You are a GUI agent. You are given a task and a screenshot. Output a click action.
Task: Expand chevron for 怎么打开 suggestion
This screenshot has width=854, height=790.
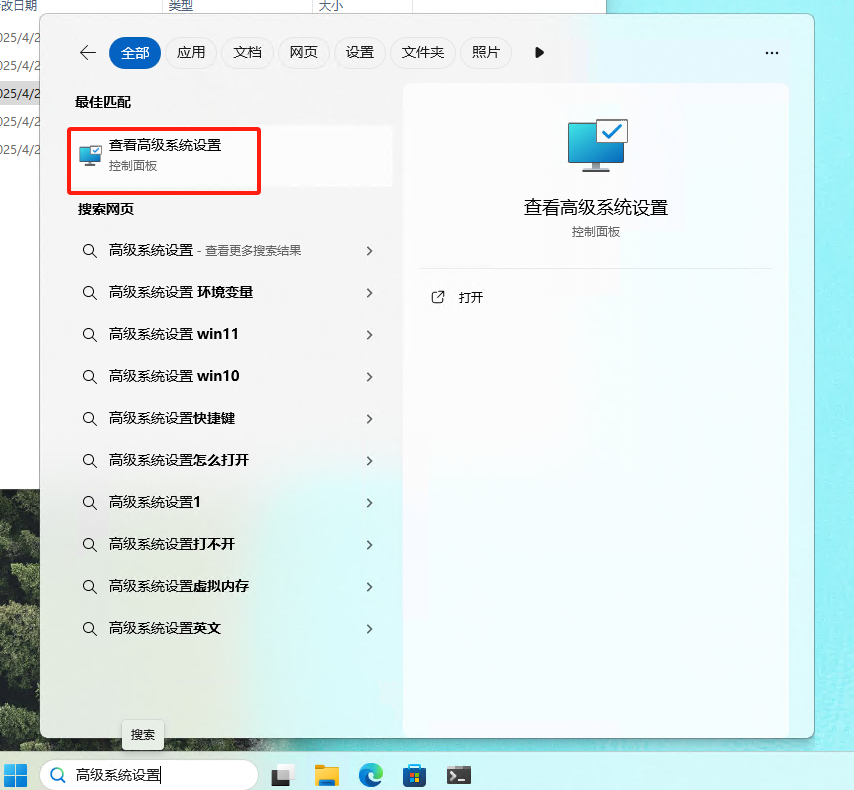(x=369, y=460)
